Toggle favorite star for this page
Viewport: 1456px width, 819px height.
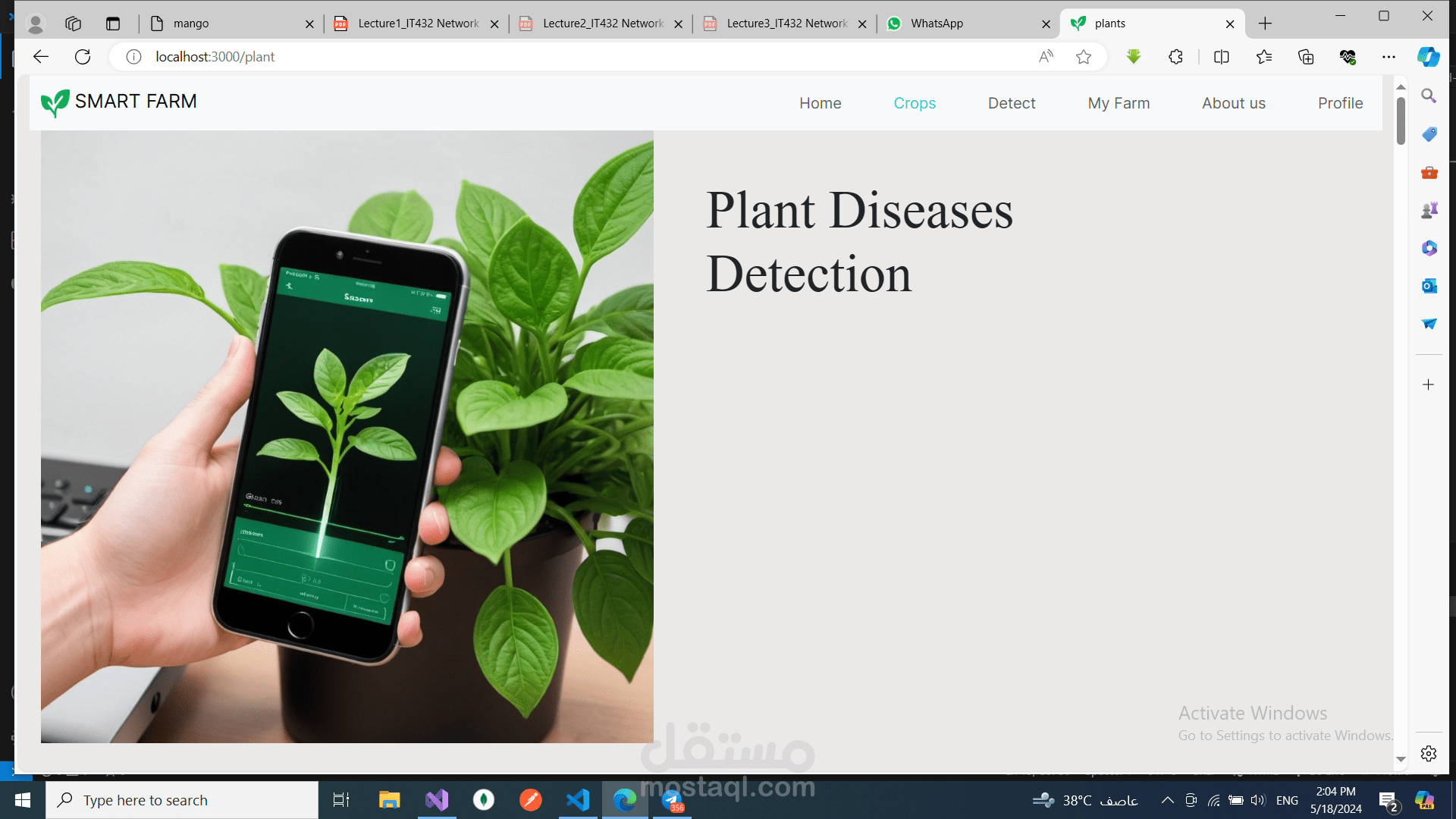[1084, 56]
